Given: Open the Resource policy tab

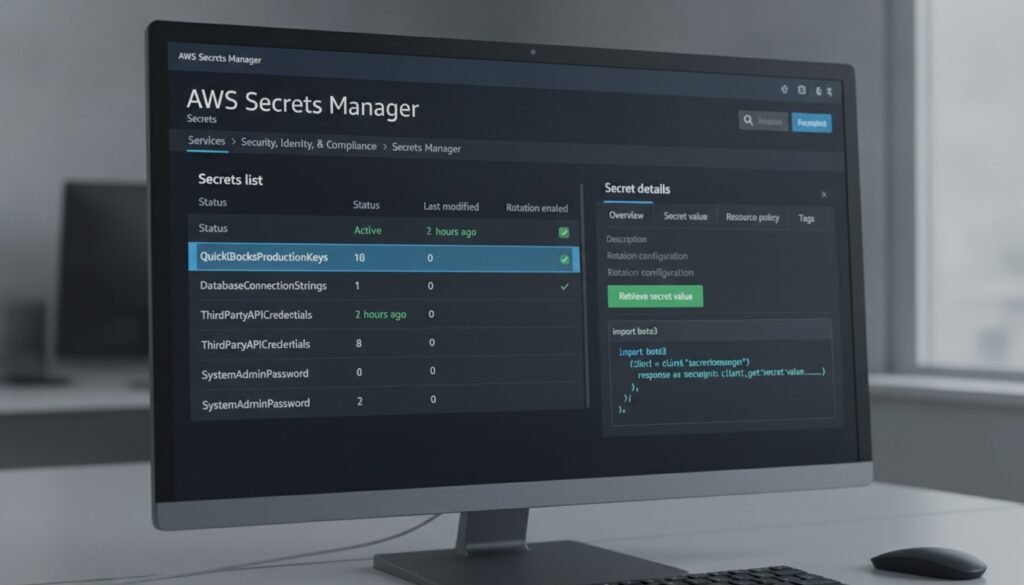Looking at the screenshot, I should [x=752, y=217].
